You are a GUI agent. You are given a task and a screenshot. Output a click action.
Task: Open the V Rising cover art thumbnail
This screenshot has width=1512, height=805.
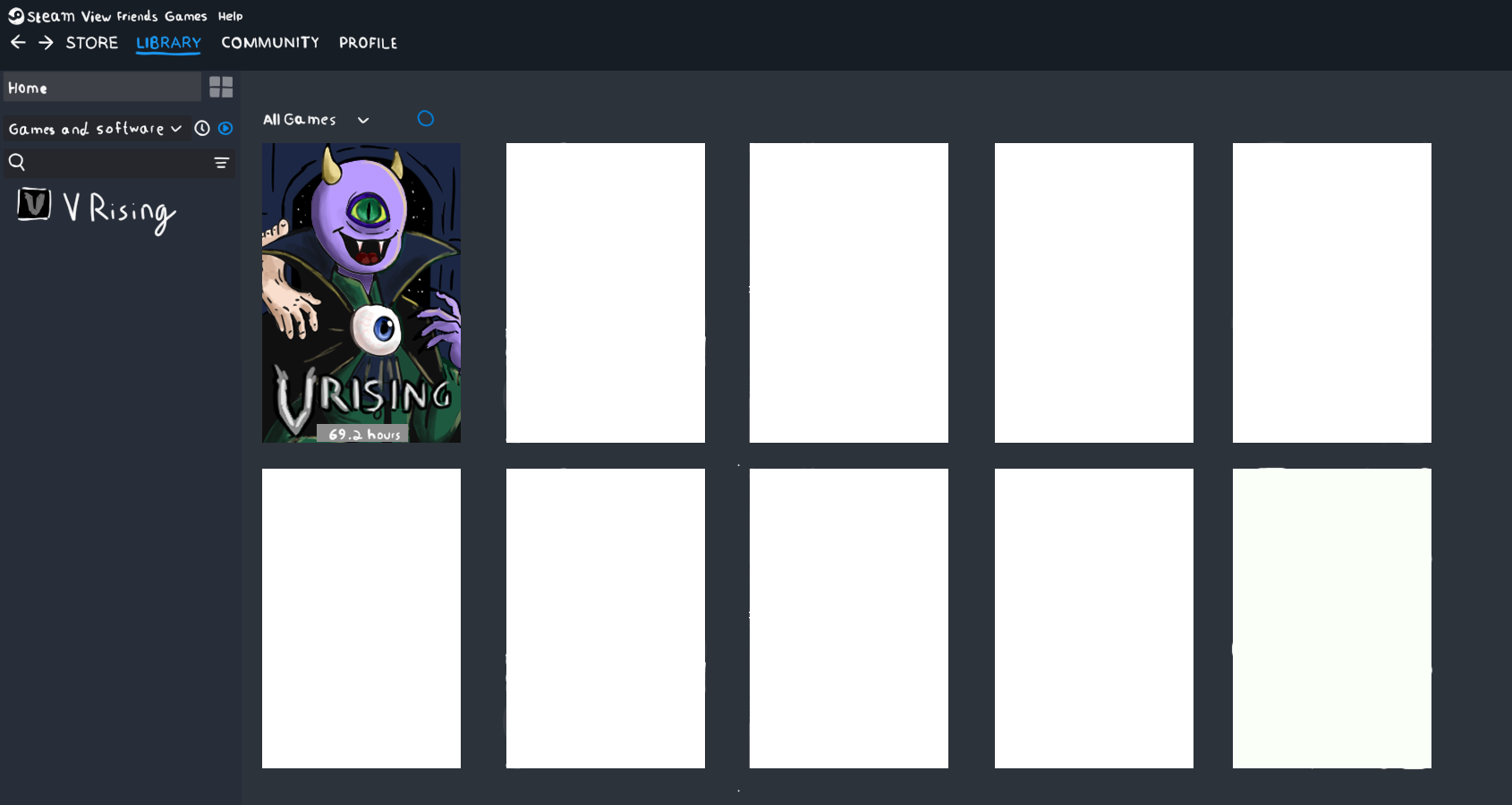point(361,292)
